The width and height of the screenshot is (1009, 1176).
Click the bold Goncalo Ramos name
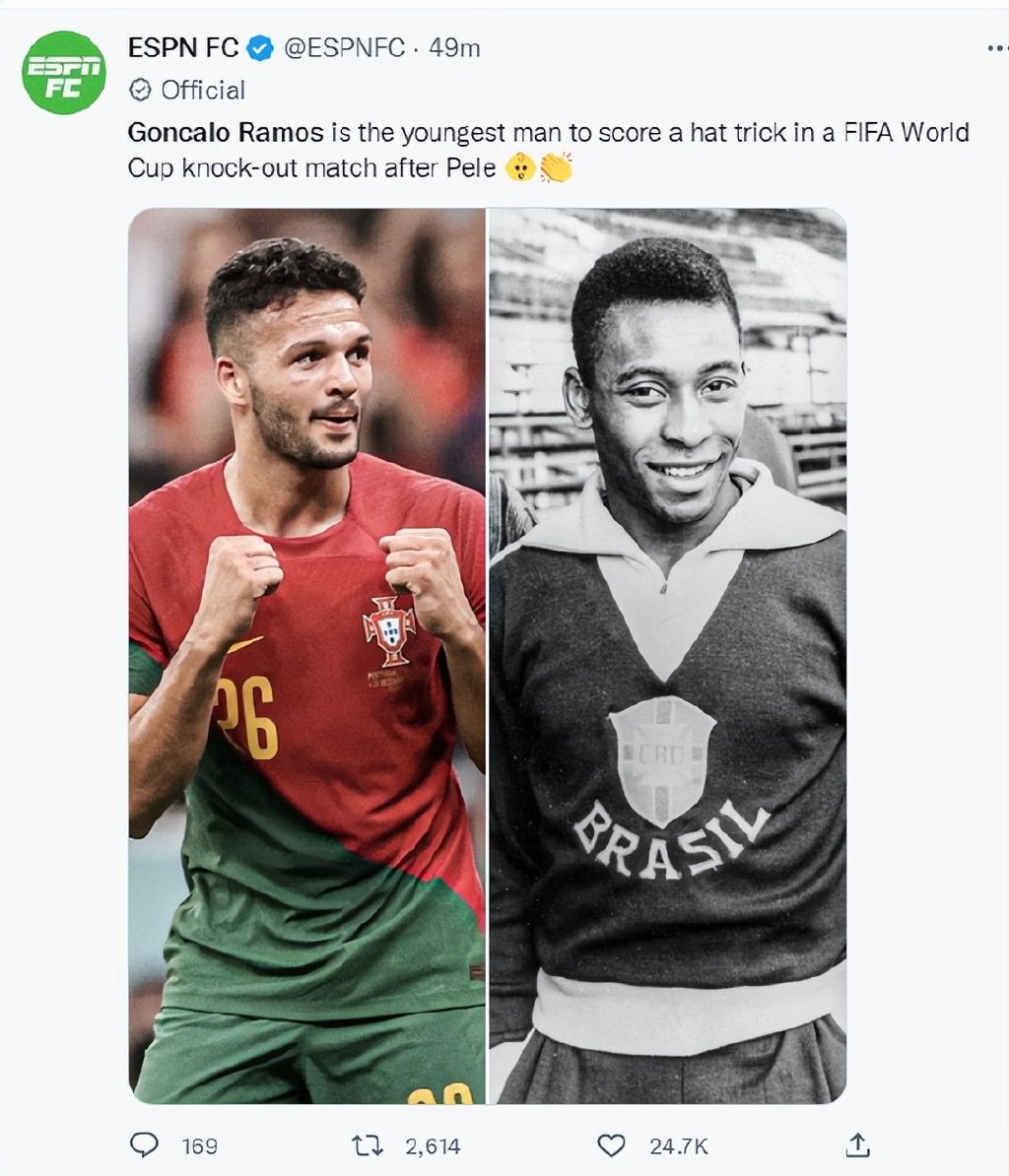pos(226,133)
